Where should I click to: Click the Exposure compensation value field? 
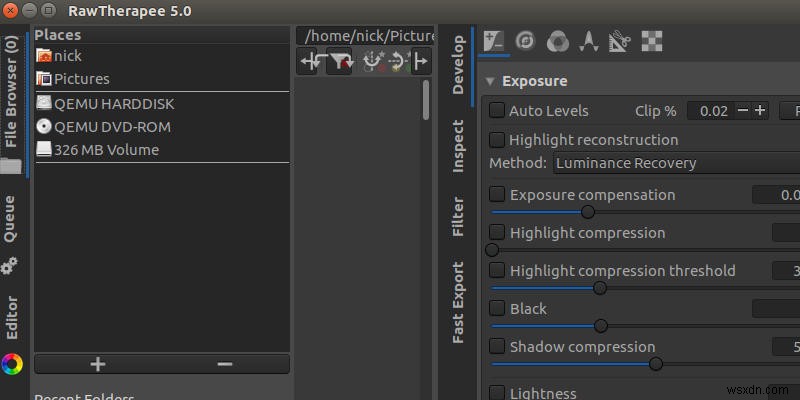coord(776,195)
